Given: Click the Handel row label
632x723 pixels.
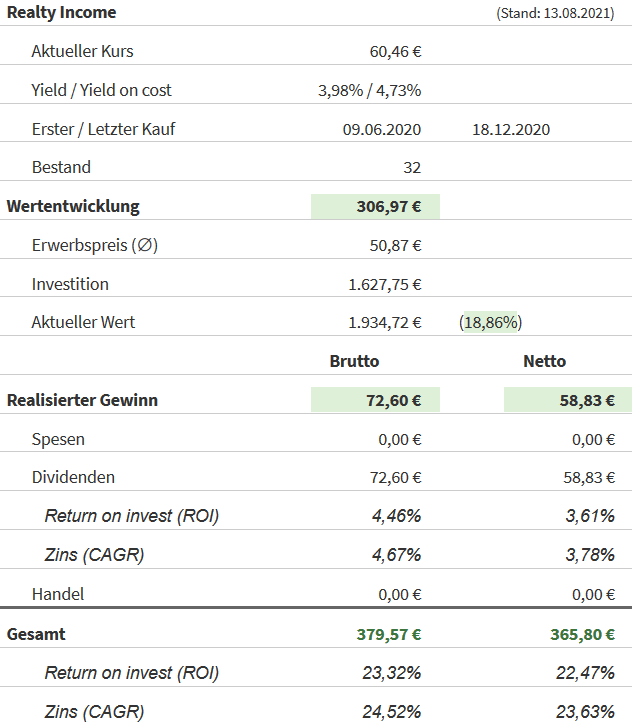Looking at the screenshot, I should (x=58, y=594).
